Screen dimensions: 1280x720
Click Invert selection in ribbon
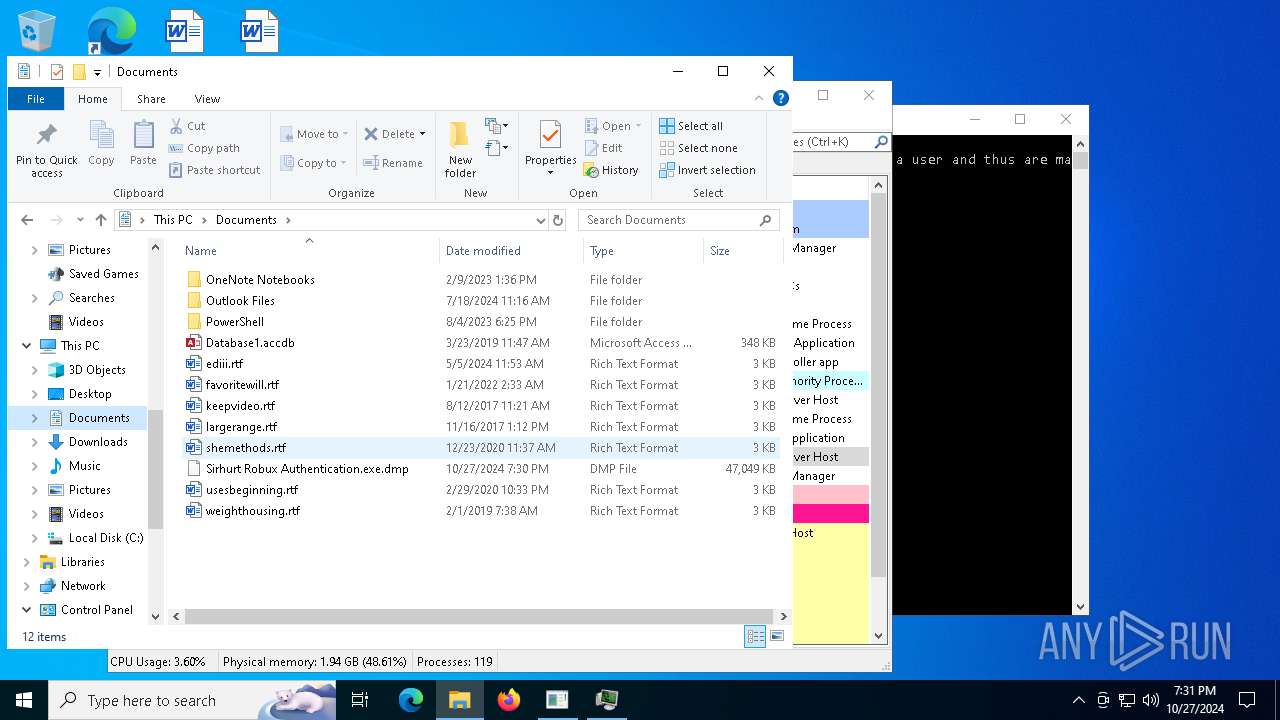(707, 170)
